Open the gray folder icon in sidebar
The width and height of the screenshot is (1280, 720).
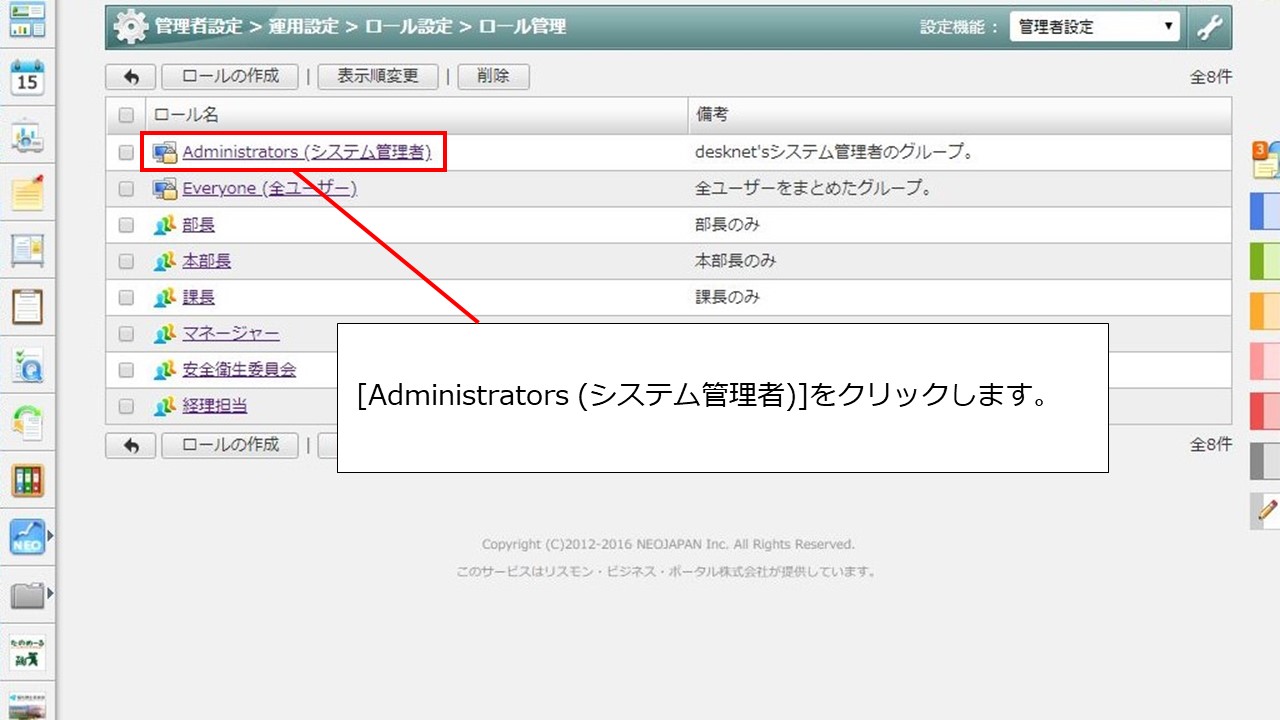click(x=27, y=596)
